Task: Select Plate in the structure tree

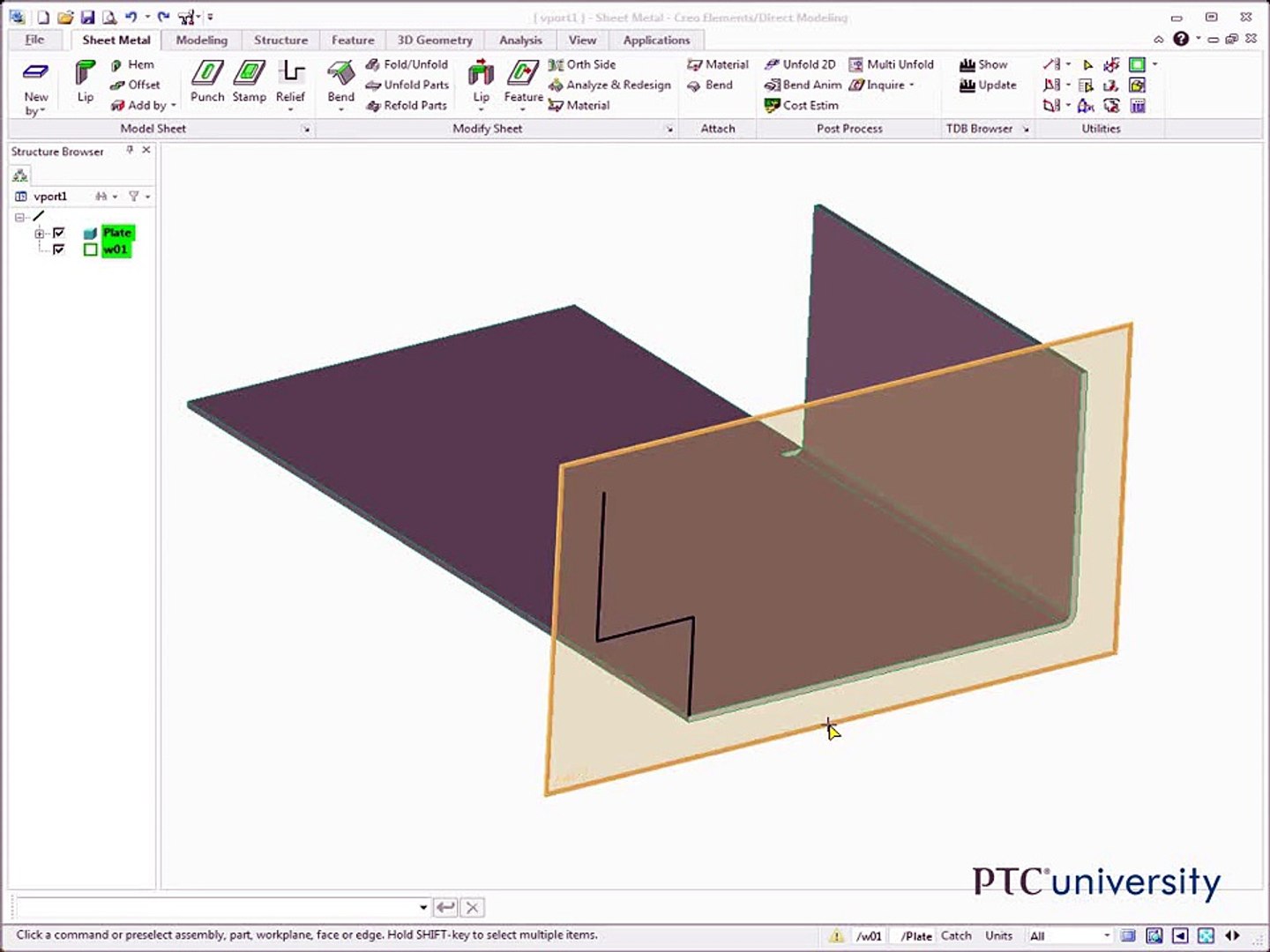Action: click(117, 233)
